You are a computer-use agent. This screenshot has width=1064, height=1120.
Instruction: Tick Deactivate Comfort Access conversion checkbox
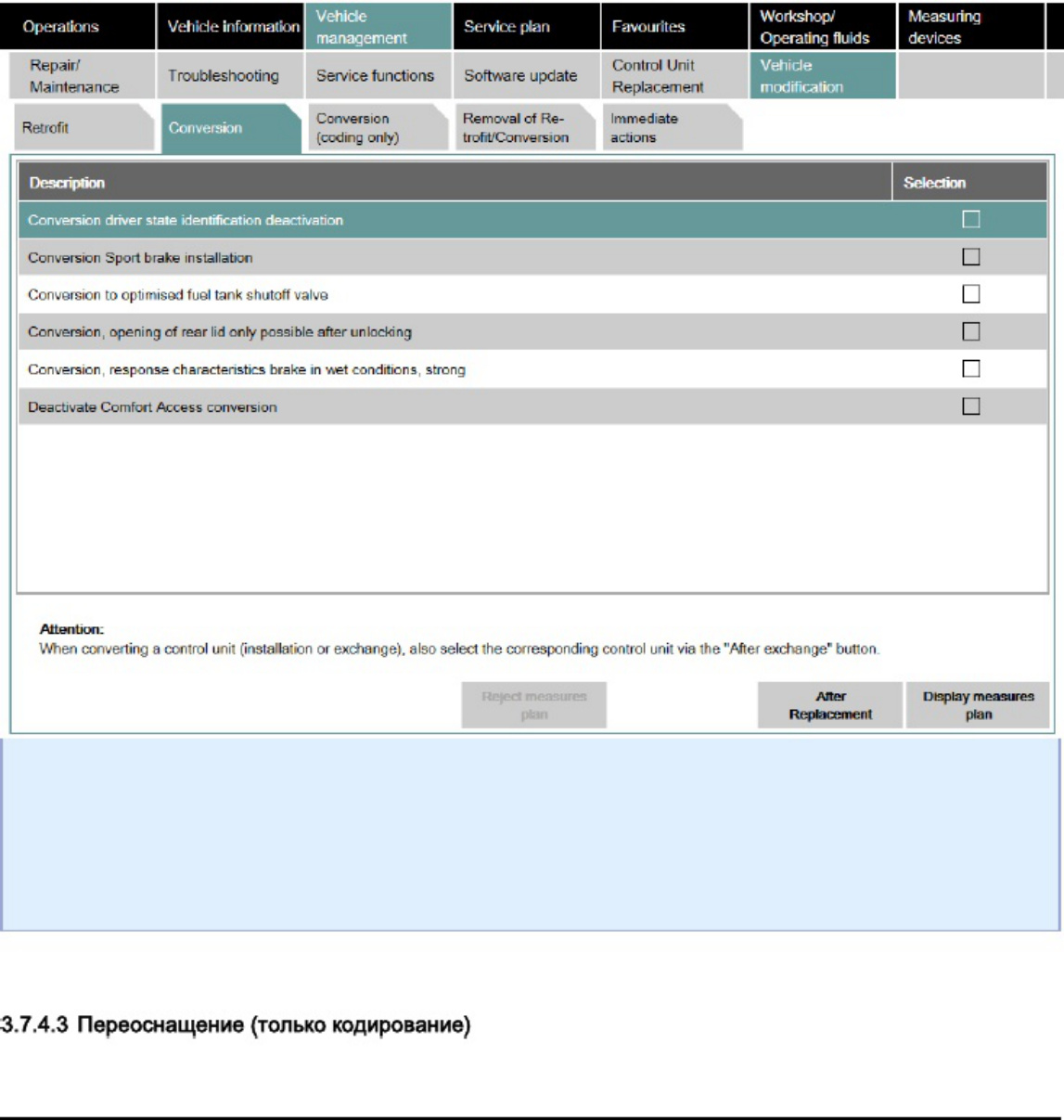[971, 406]
